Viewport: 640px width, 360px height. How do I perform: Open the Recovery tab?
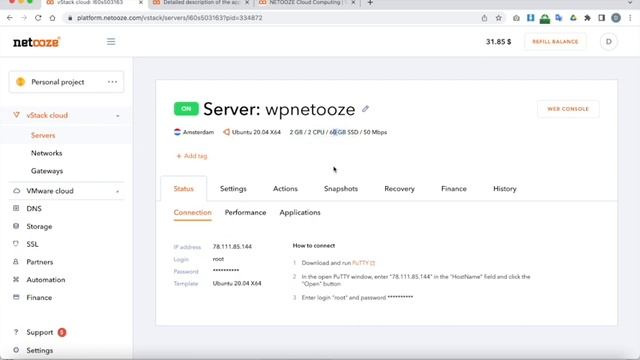click(x=400, y=189)
